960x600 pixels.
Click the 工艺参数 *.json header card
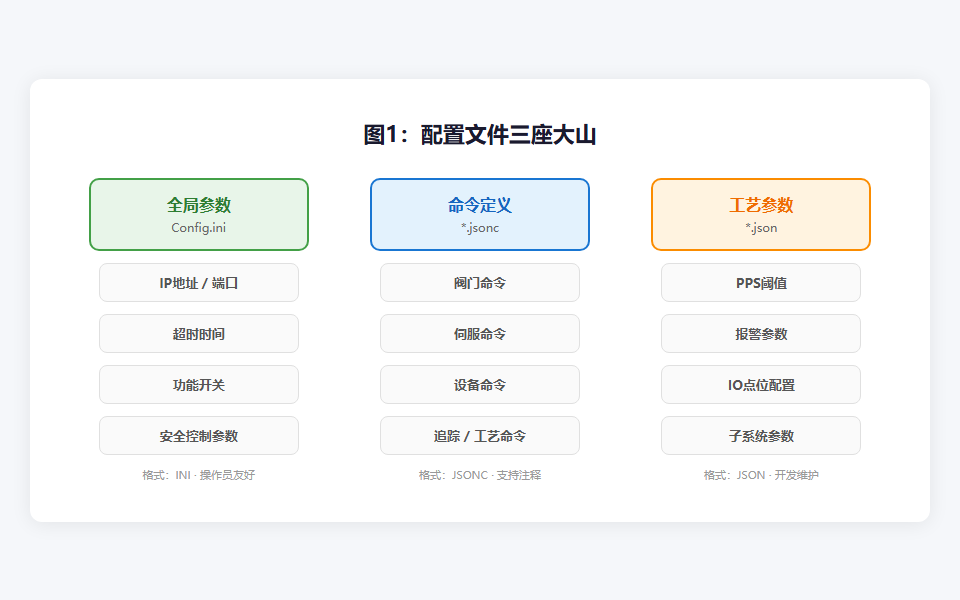761,214
